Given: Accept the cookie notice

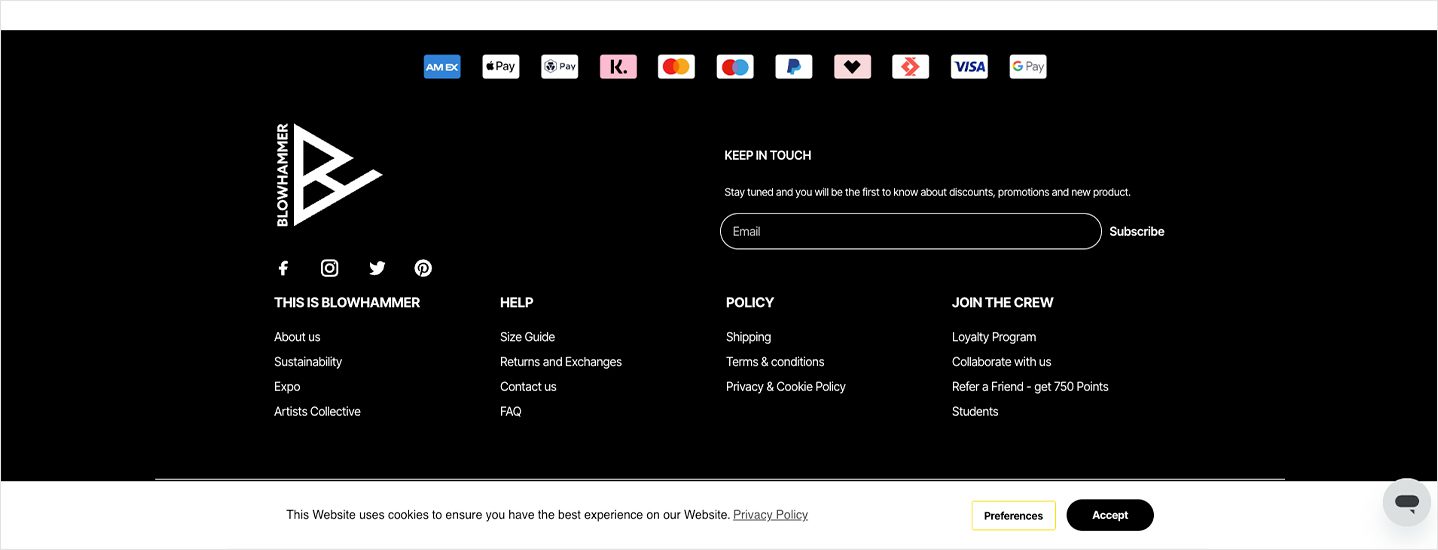Looking at the screenshot, I should (x=1110, y=515).
